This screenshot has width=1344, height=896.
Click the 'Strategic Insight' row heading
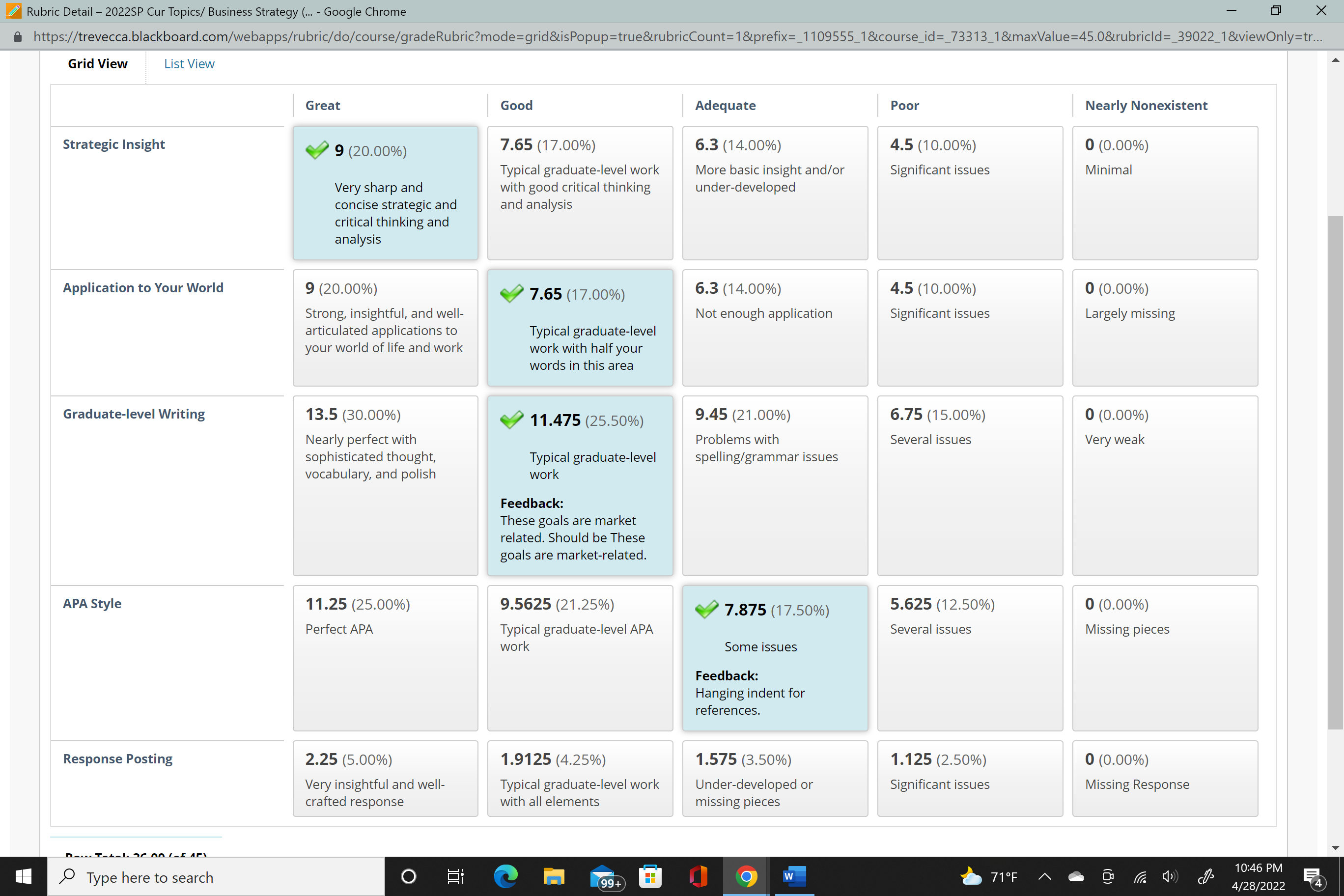113,144
